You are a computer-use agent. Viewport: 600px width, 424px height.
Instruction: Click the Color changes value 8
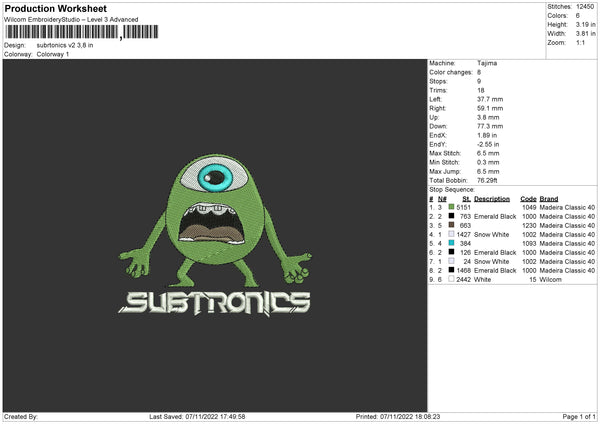coord(479,72)
